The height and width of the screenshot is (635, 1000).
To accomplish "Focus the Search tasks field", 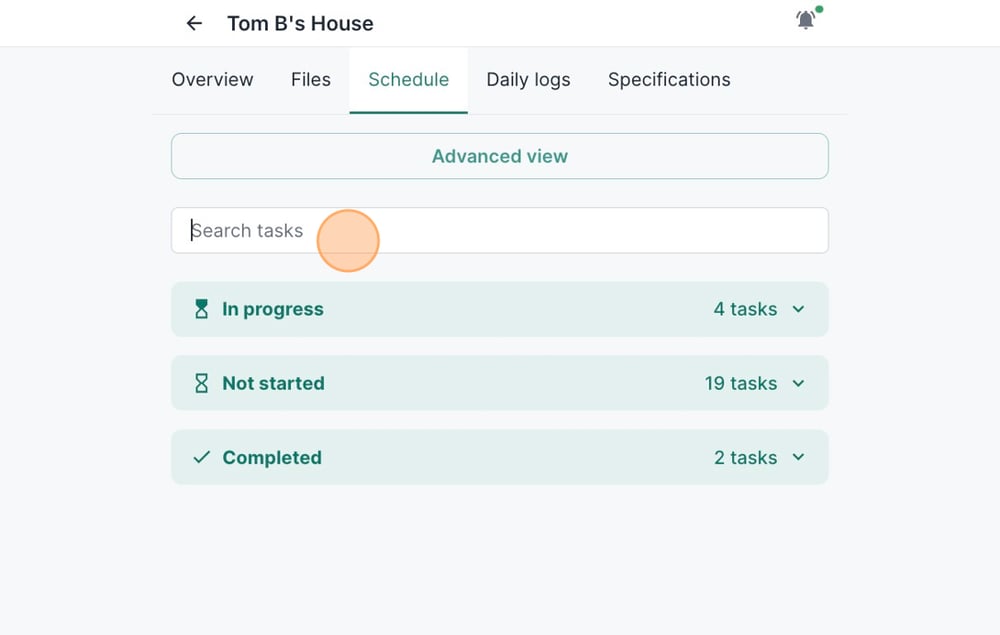I will click(x=500, y=230).
